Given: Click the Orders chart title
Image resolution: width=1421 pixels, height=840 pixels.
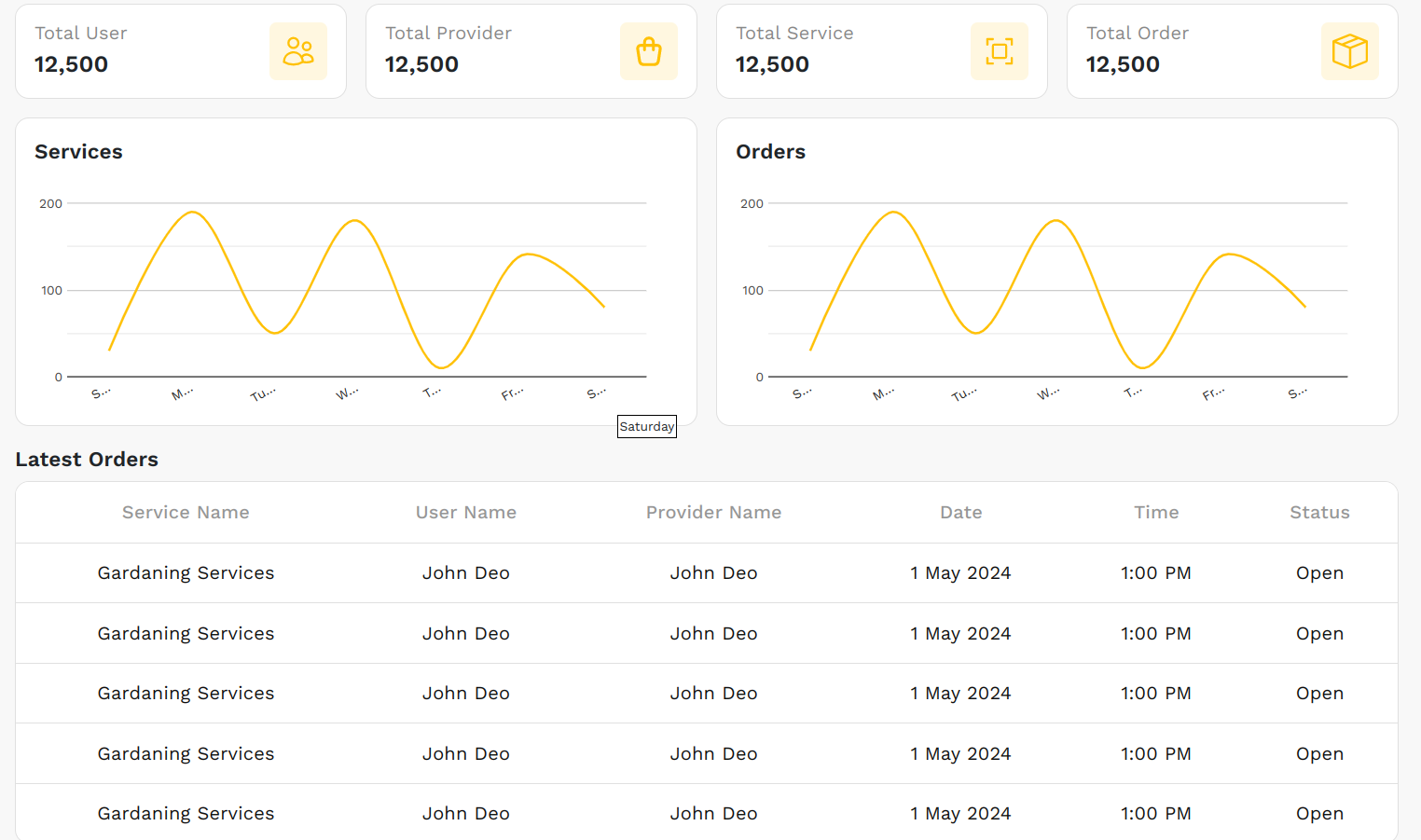Looking at the screenshot, I should point(770,152).
